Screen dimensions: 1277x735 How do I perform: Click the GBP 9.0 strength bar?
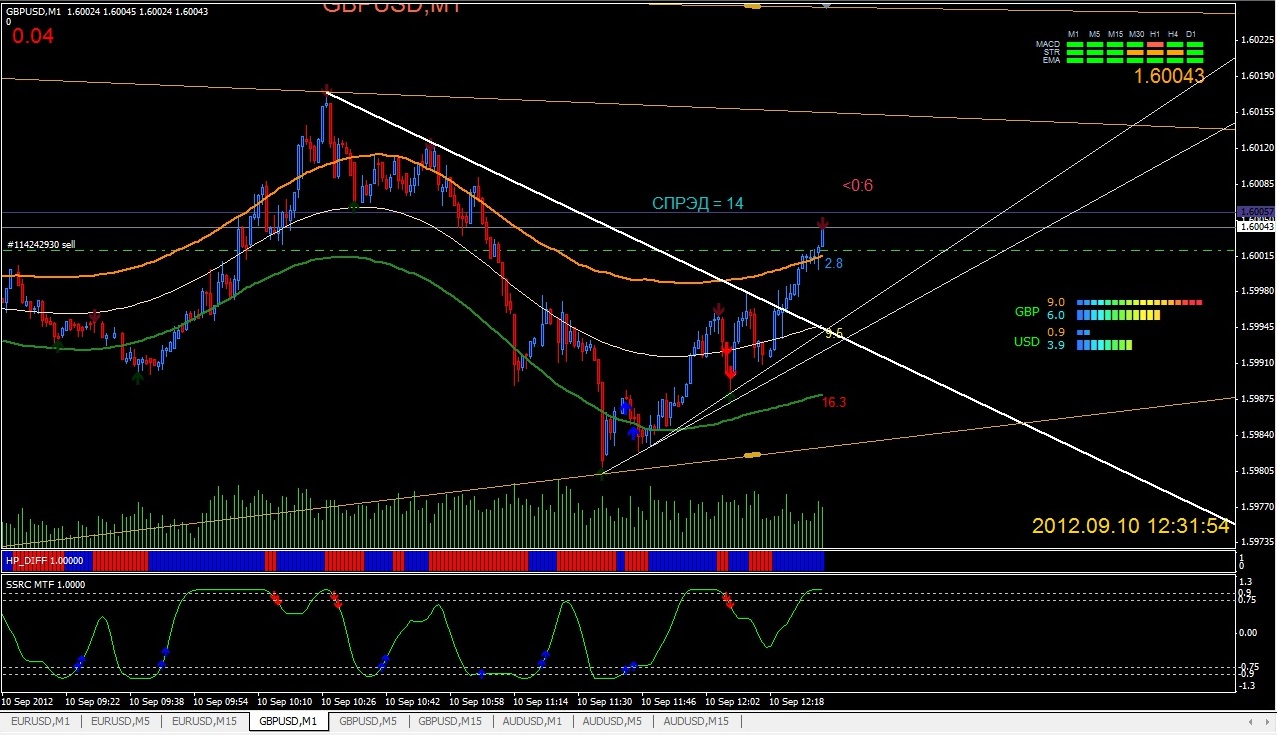click(x=1139, y=301)
